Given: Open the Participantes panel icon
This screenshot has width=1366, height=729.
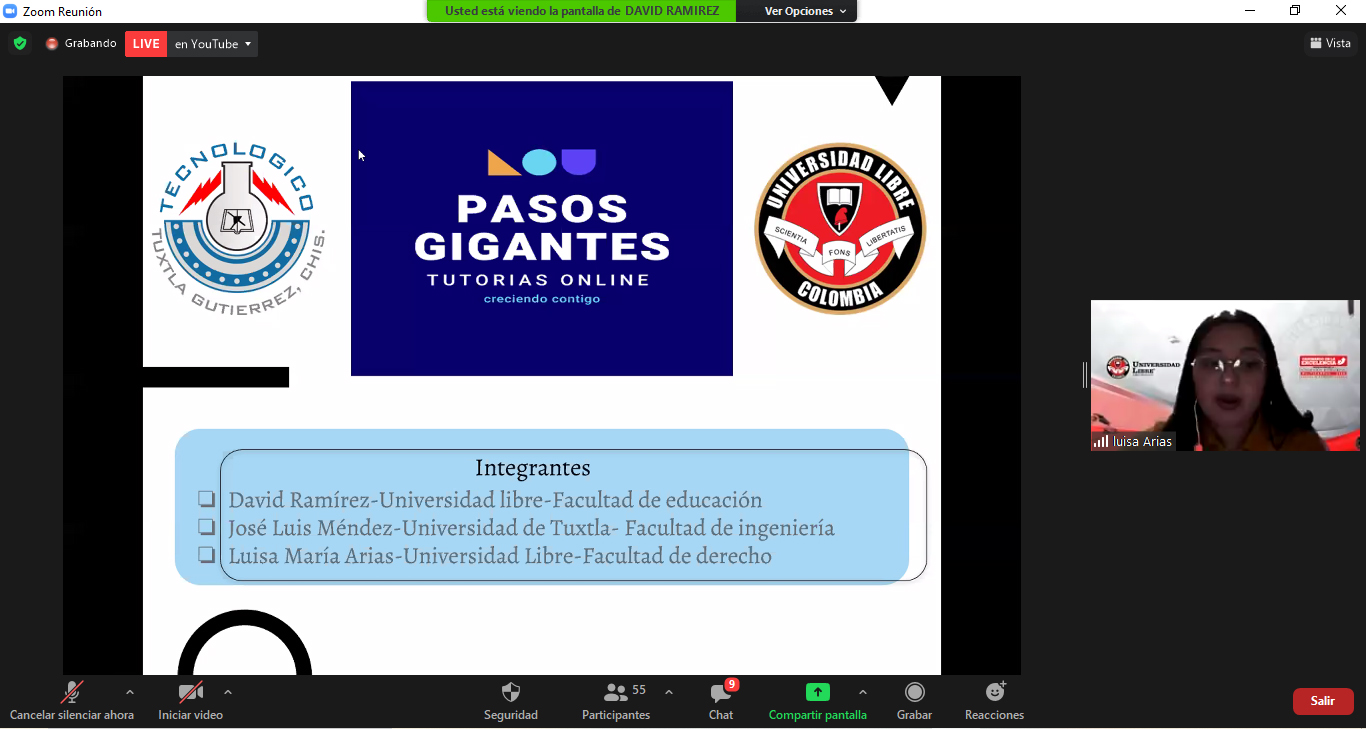Looking at the screenshot, I should [616, 692].
